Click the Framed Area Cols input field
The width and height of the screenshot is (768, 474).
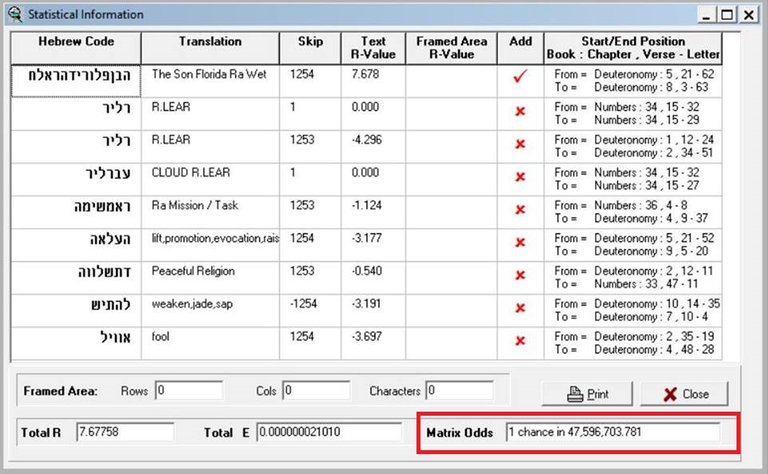pos(316,391)
